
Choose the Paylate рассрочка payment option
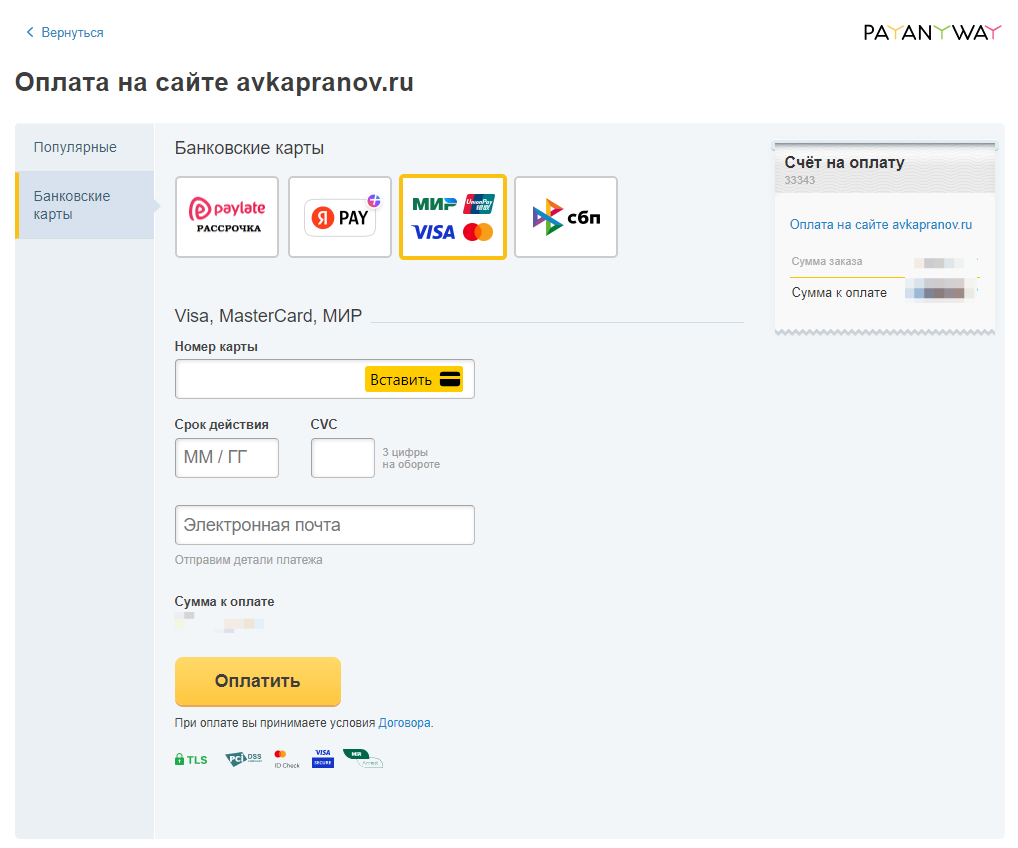227,217
